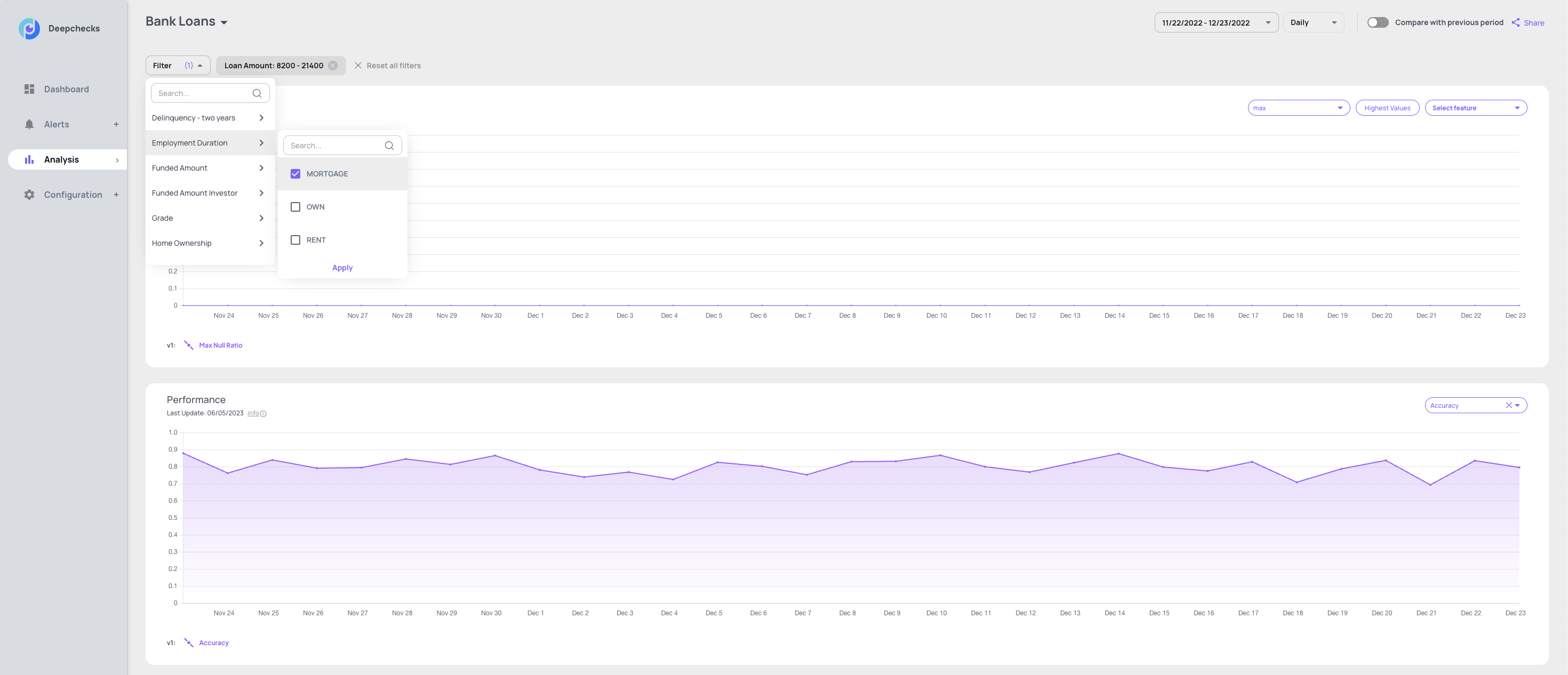Open the date range dropdown
Image resolution: width=1568 pixels, height=675 pixels.
click(1215, 22)
